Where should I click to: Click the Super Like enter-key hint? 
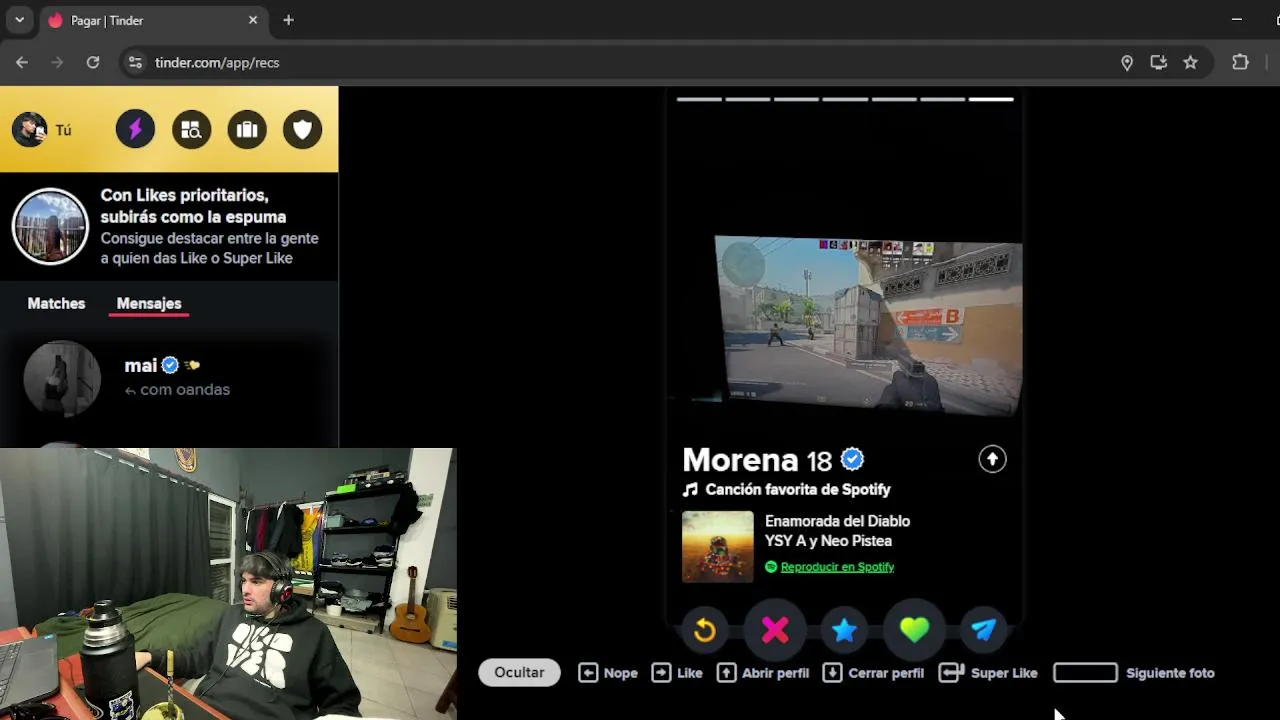pos(988,673)
